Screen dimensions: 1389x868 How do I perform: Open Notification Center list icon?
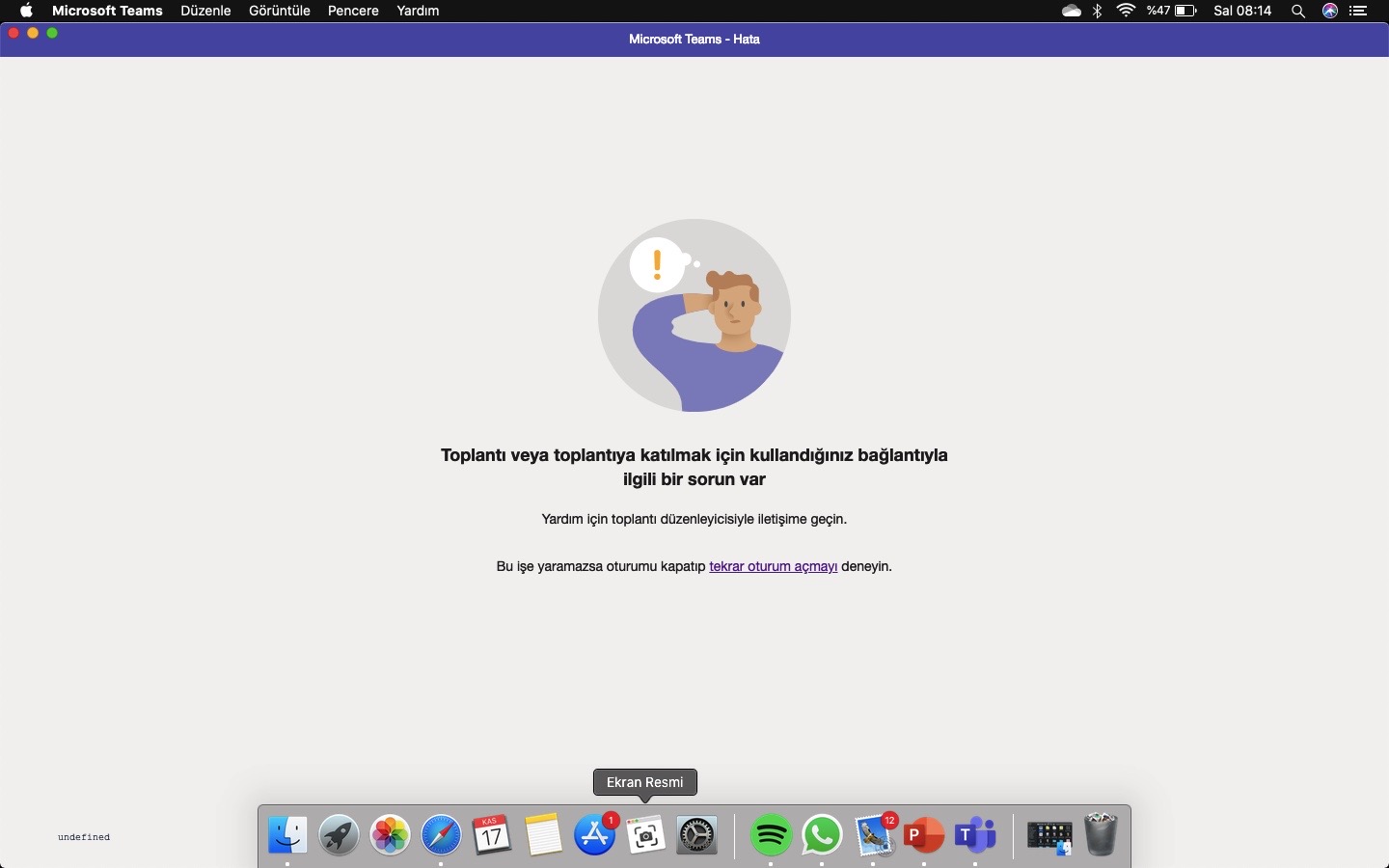tap(1360, 11)
